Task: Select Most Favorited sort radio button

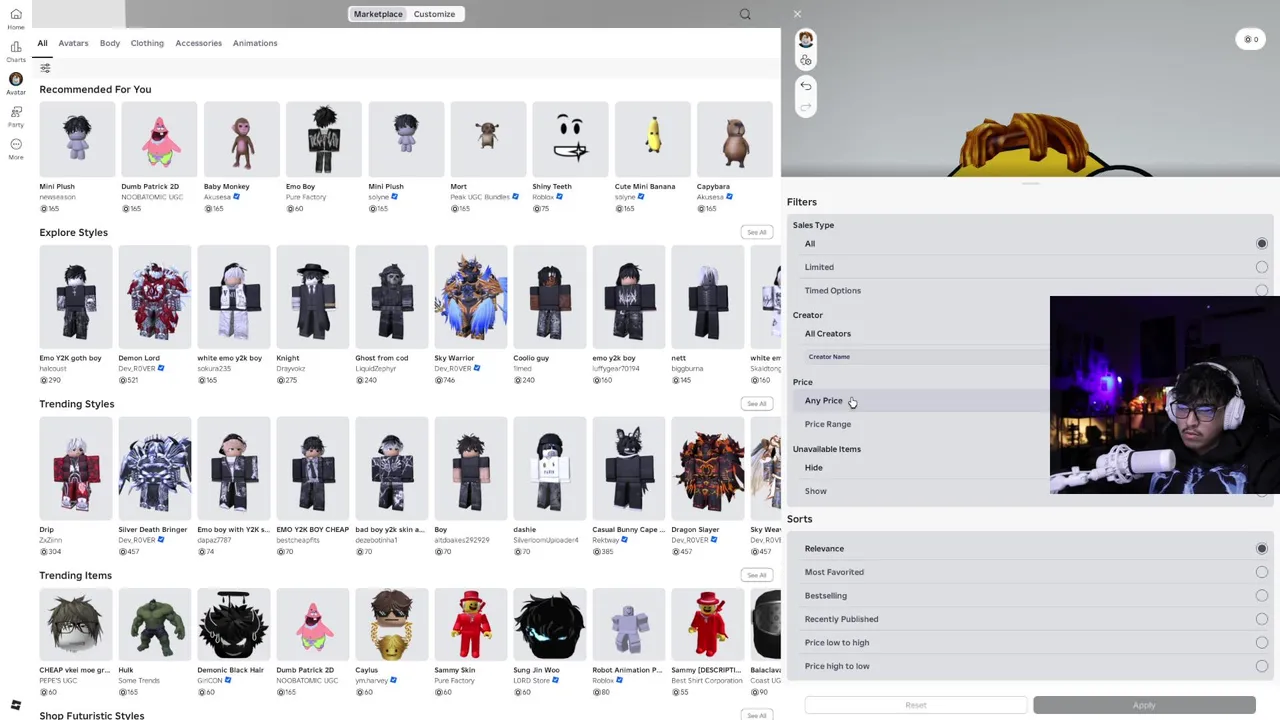Action: coord(1262,572)
